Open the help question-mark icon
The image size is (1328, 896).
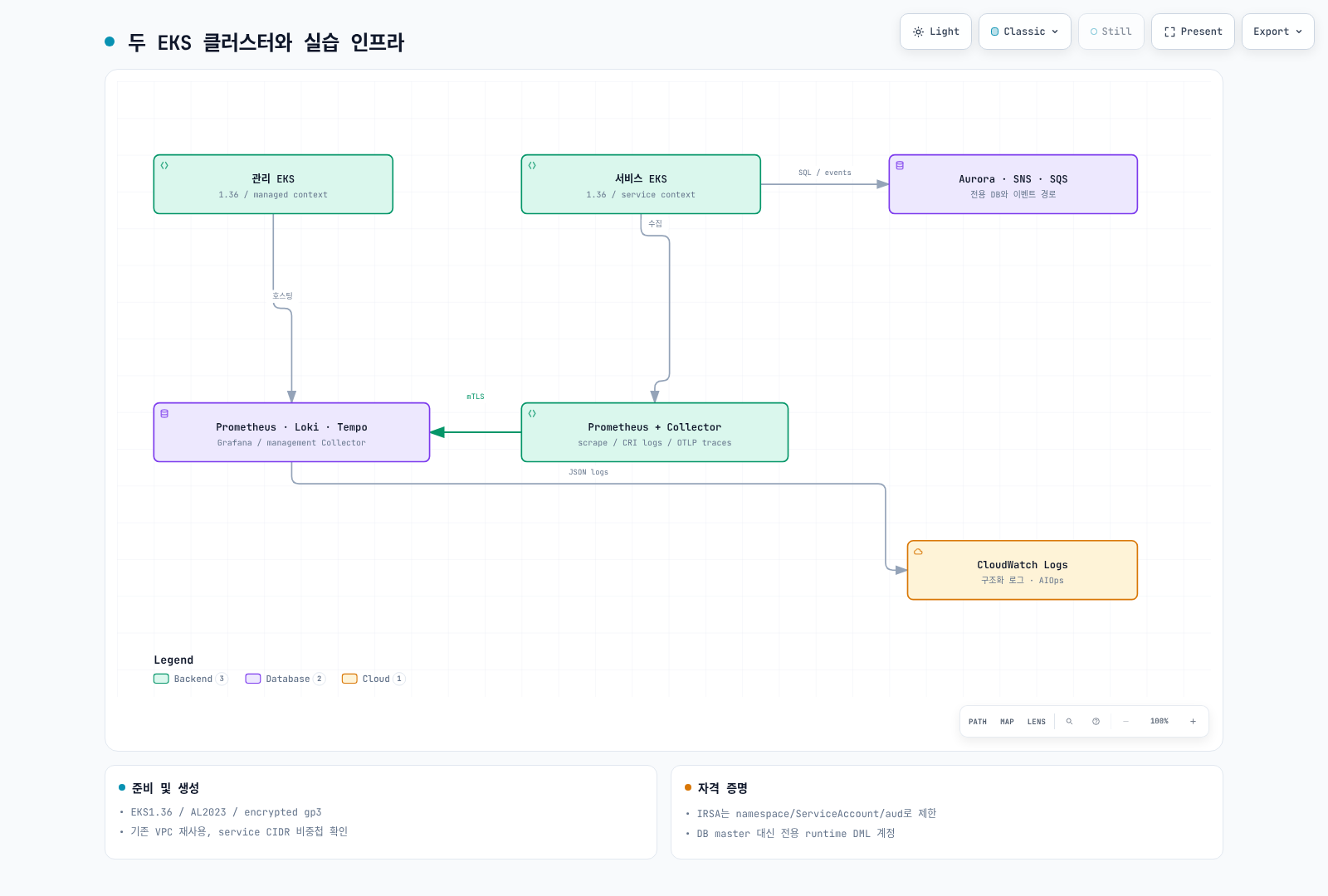[x=1096, y=722]
